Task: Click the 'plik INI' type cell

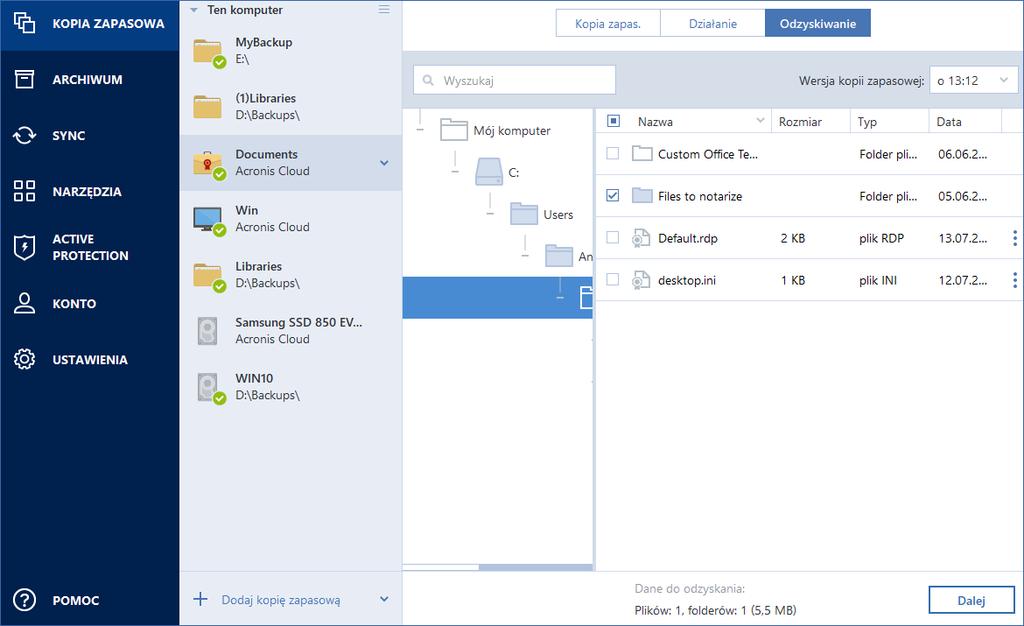Action: [878, 280]
